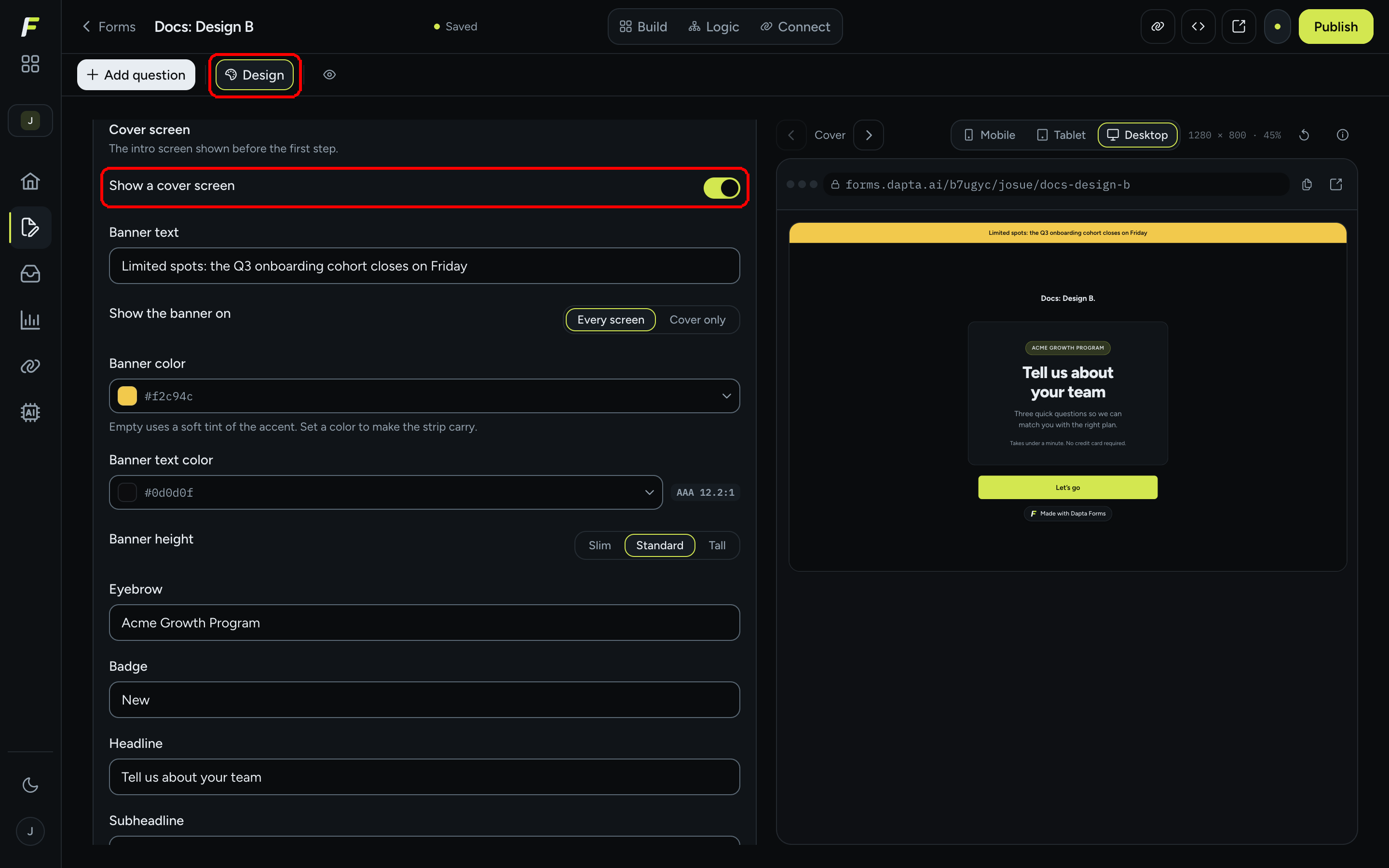The width and height of the screenshot is (1389, 868).
Task: Toggle the Show a cover screen switch
Action: coord(722,188)
